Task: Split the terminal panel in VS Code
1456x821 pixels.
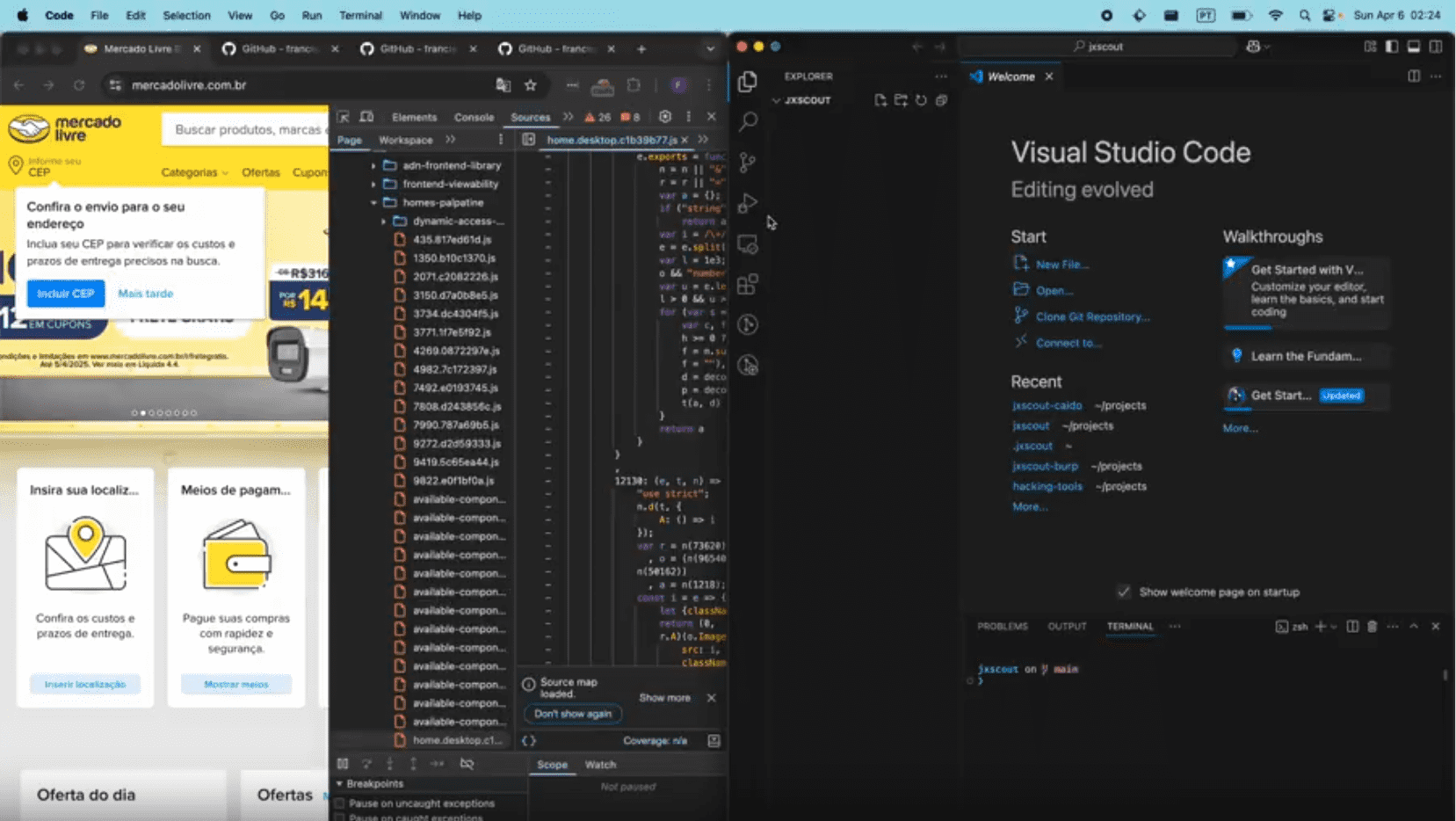Action: pos(1352,627)
